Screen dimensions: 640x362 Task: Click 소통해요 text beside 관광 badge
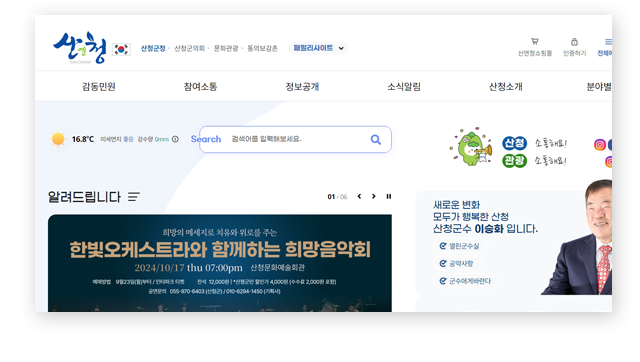tap(551, 160)
